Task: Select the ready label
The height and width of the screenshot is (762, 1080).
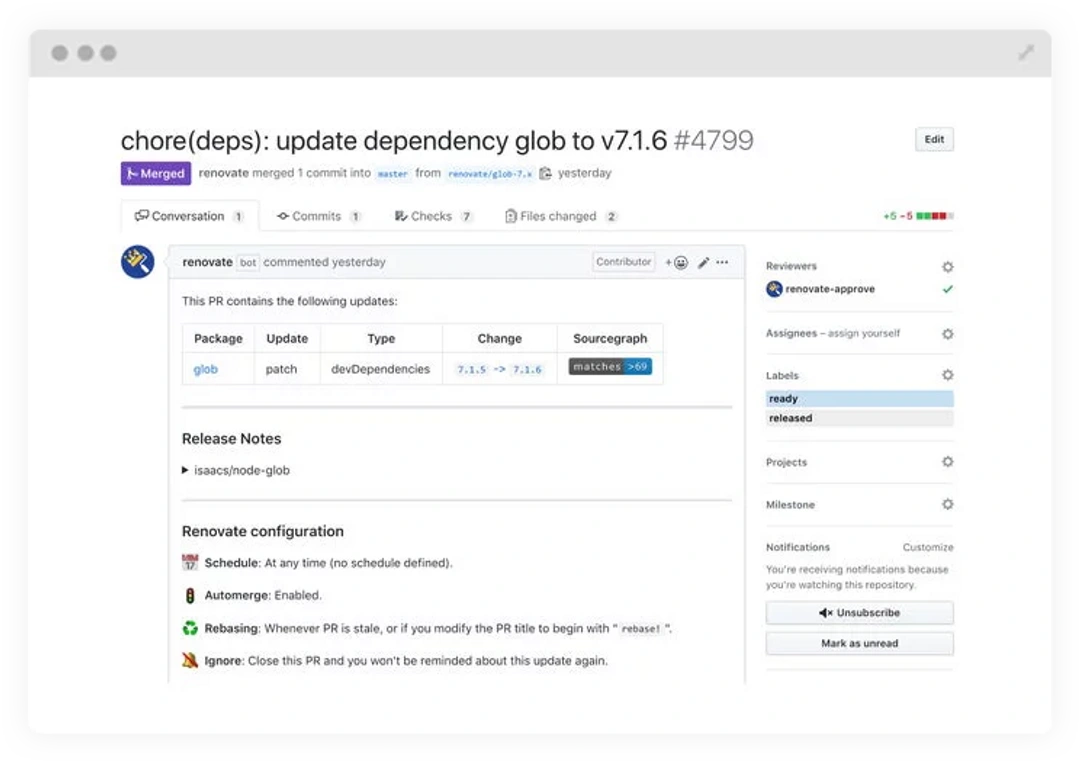Action: pos(860,399)
